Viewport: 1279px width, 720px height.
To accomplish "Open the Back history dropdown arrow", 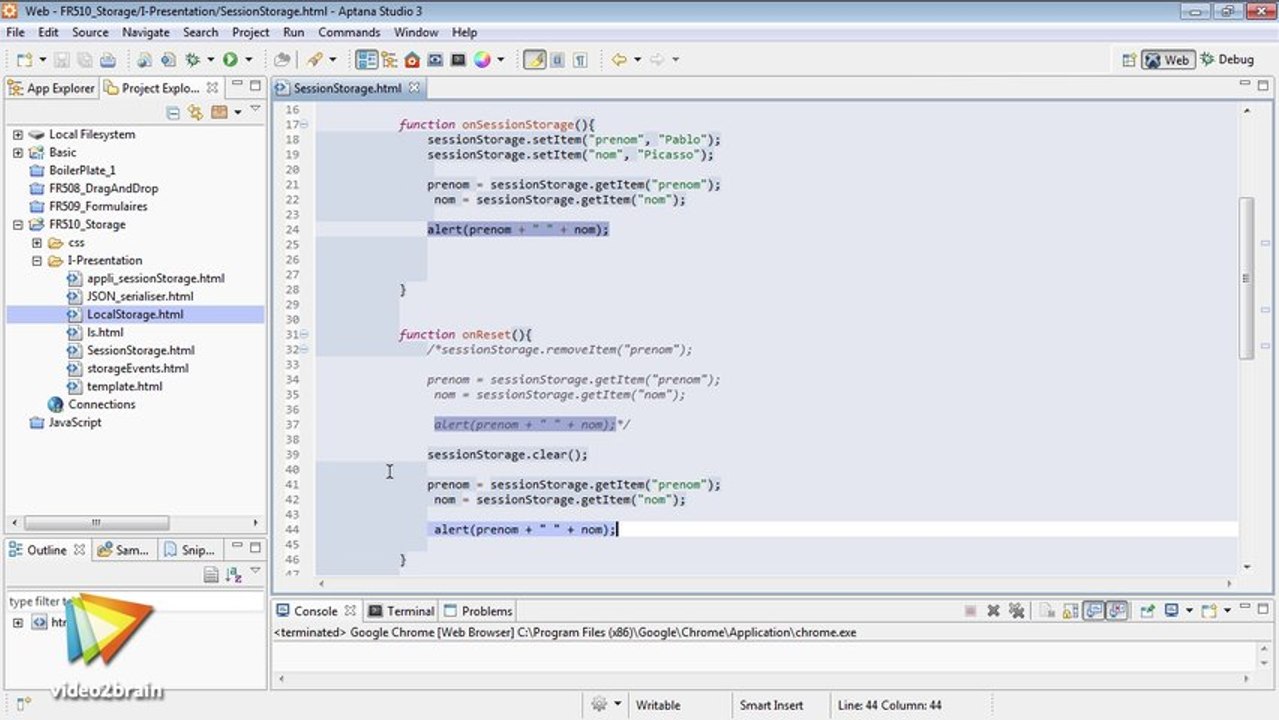I will (x=636, y=60).
